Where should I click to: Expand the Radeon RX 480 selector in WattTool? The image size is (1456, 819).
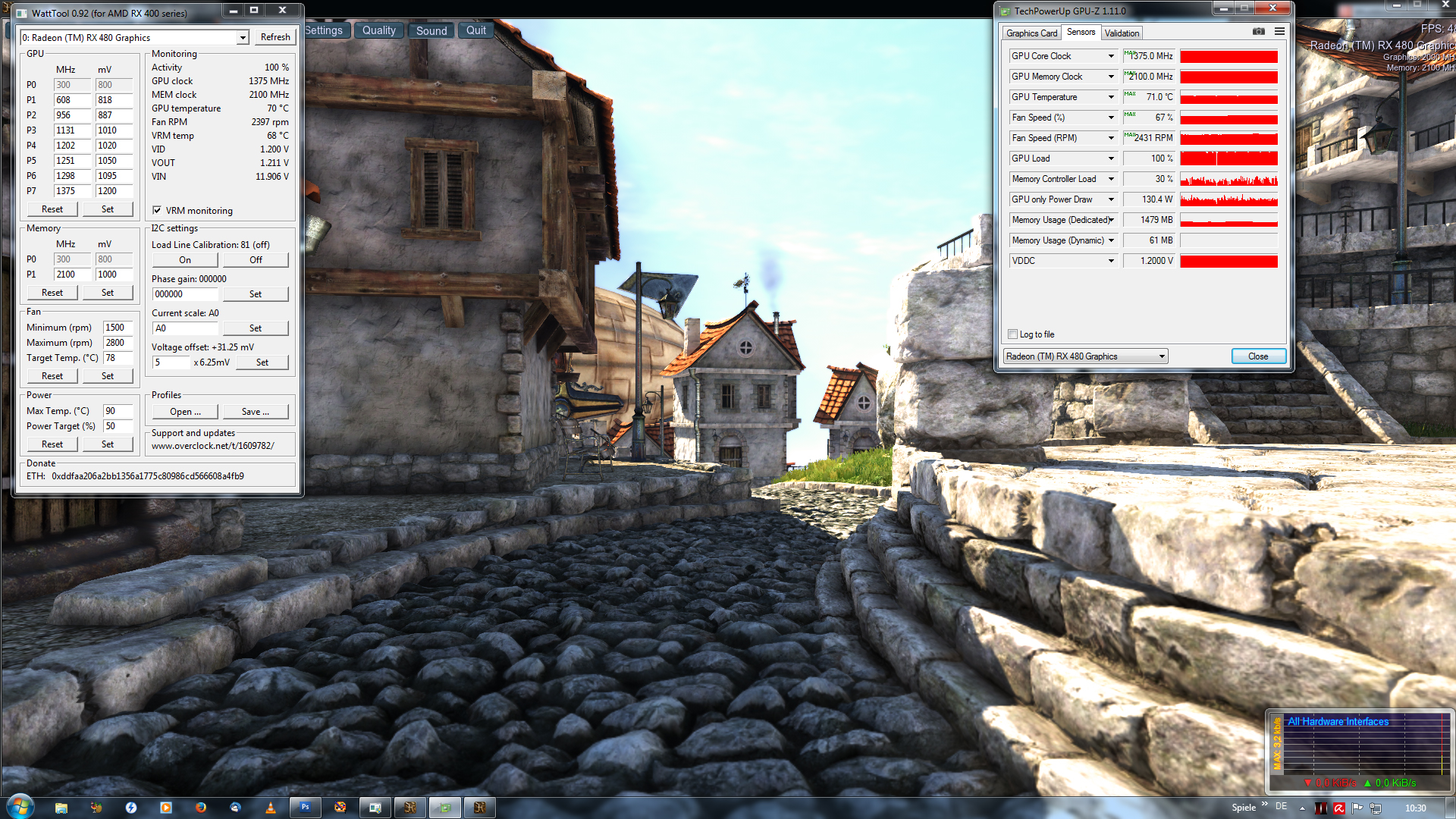click(243, 38)
